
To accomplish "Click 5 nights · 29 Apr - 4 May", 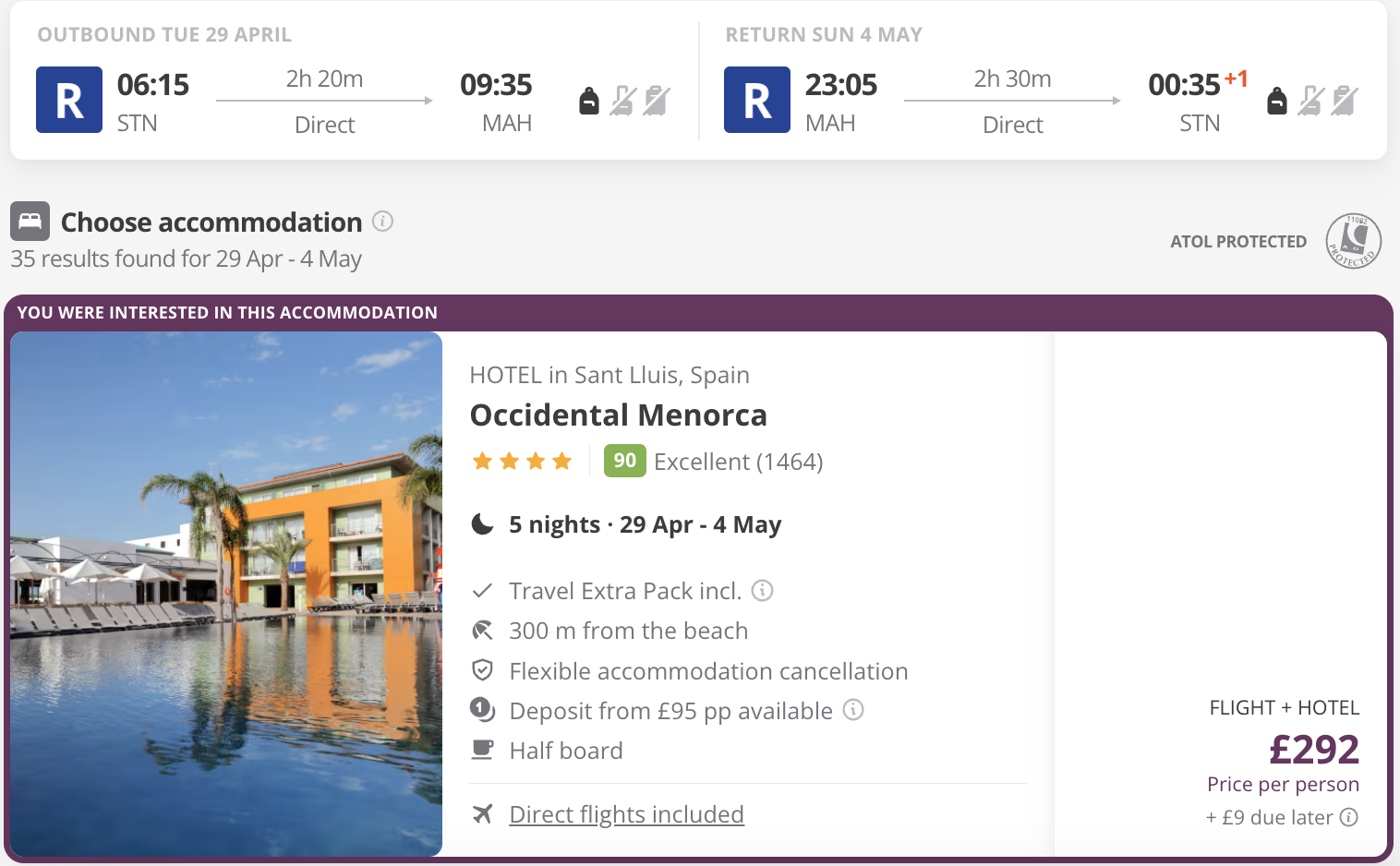I will pos(645,524).
